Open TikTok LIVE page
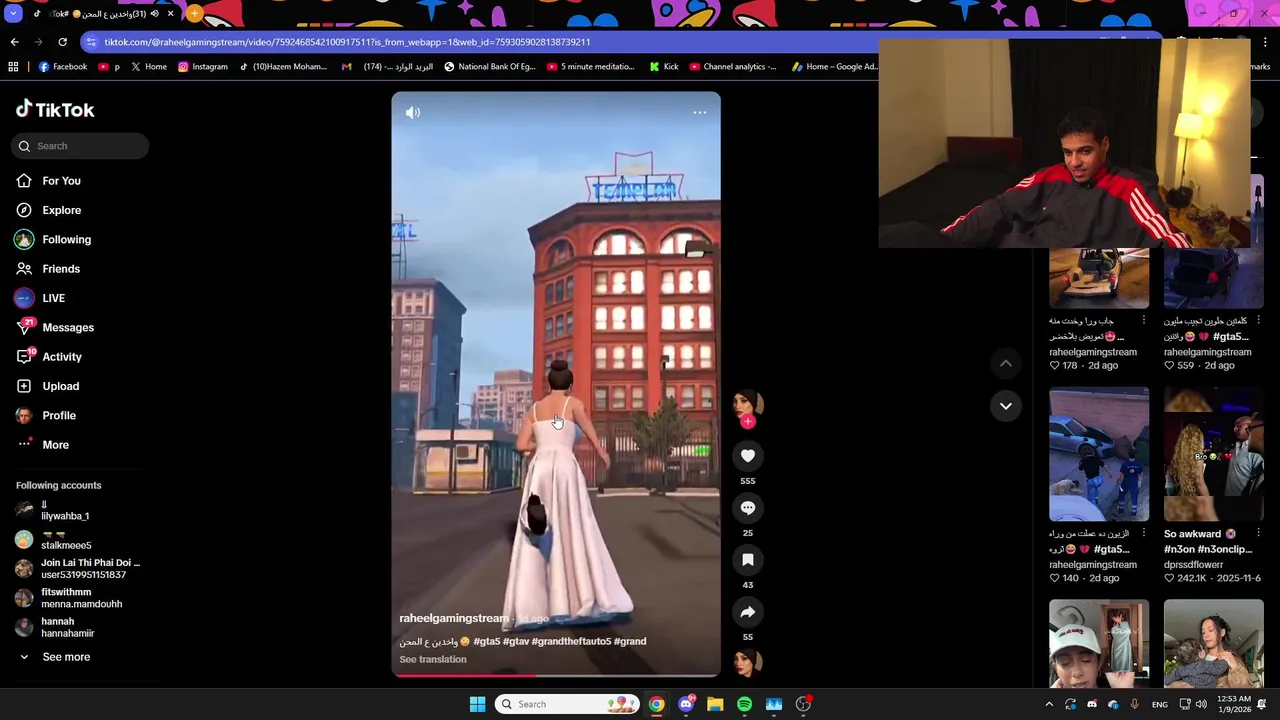 click(x=53, y=298)
